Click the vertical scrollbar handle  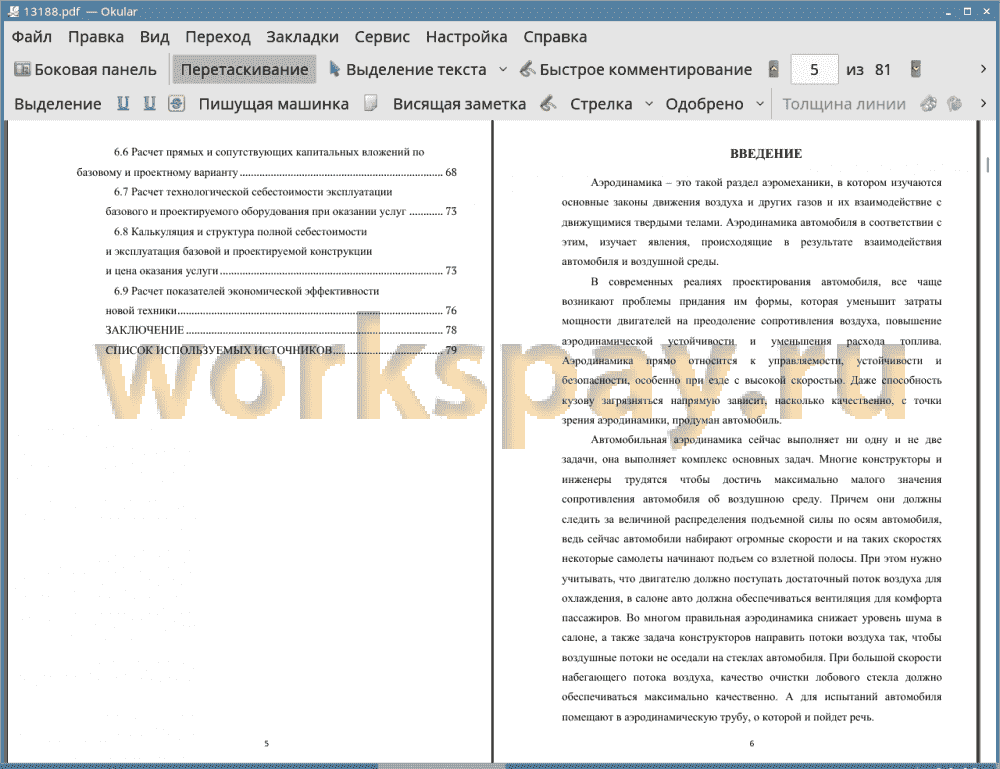click(x=987, y=165)
